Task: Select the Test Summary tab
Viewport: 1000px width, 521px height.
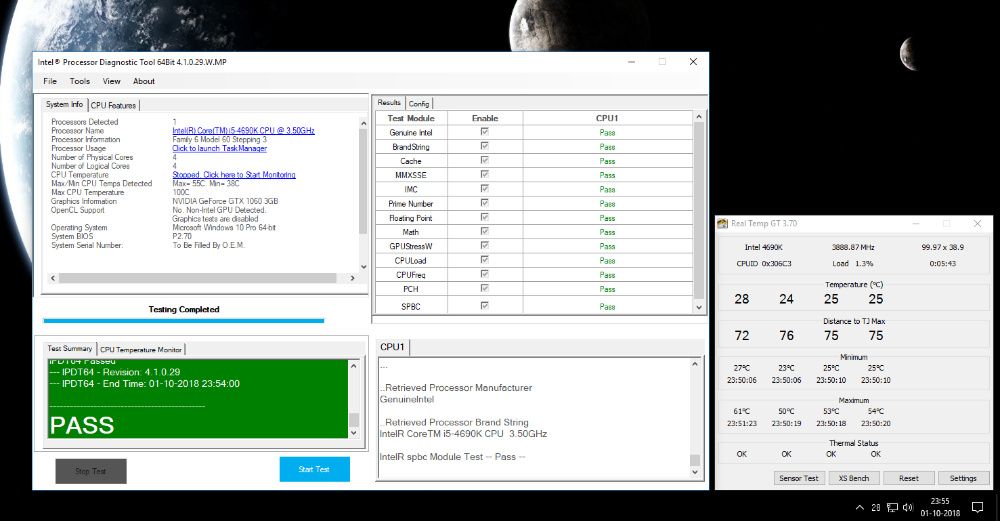Action: 70,348
